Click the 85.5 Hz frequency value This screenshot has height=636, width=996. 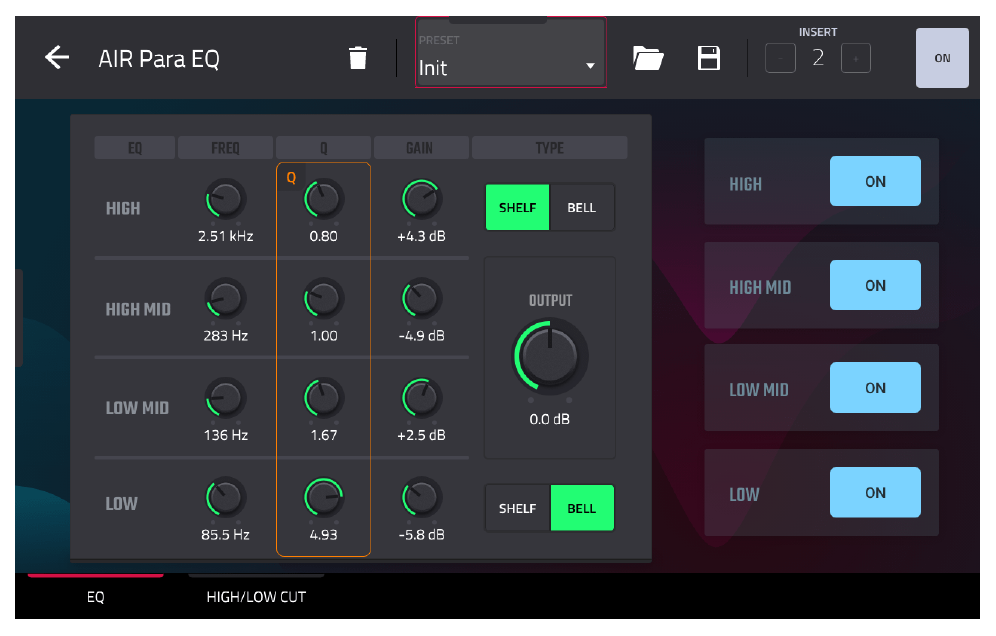click(225, 534)
